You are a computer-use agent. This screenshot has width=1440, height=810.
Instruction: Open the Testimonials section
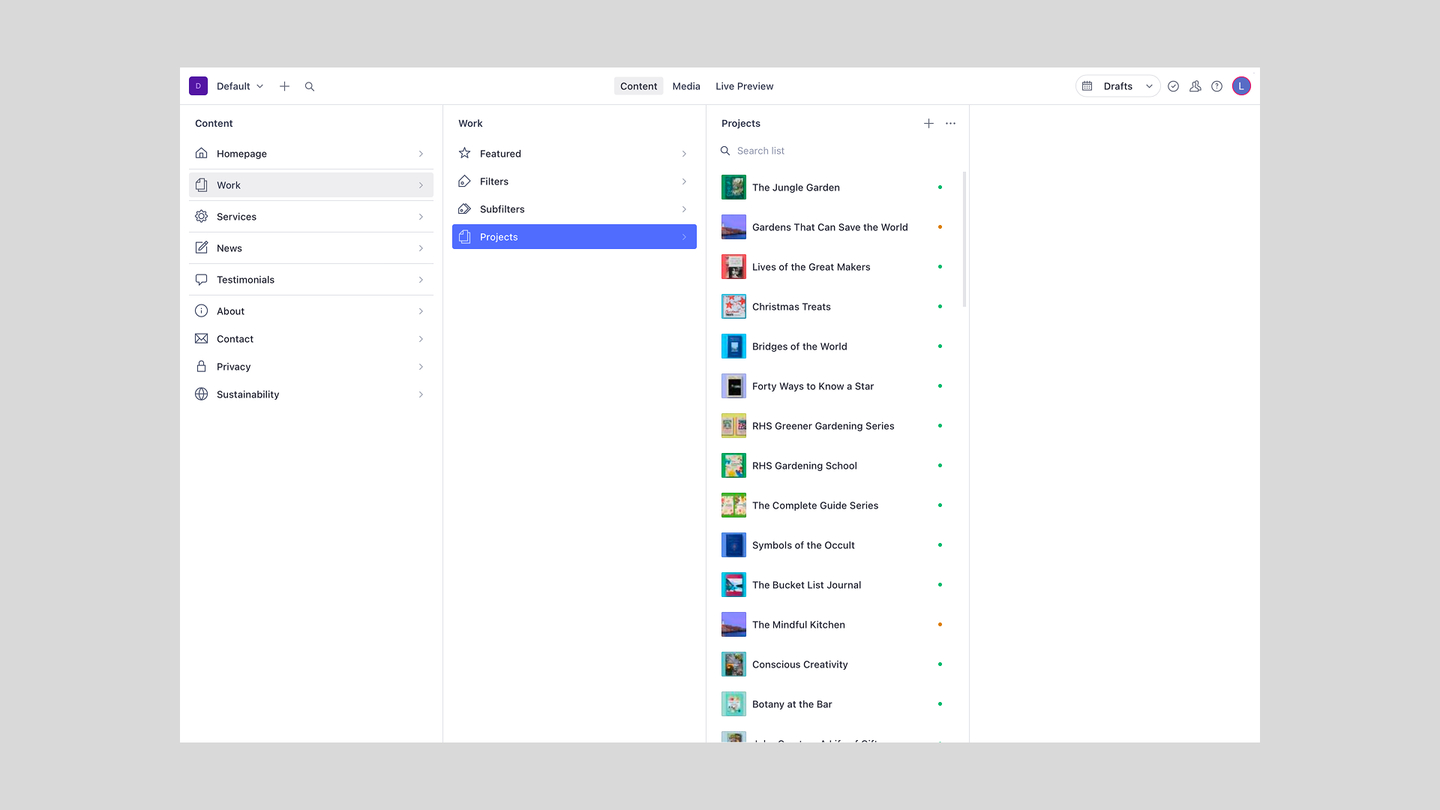[311, 280]
